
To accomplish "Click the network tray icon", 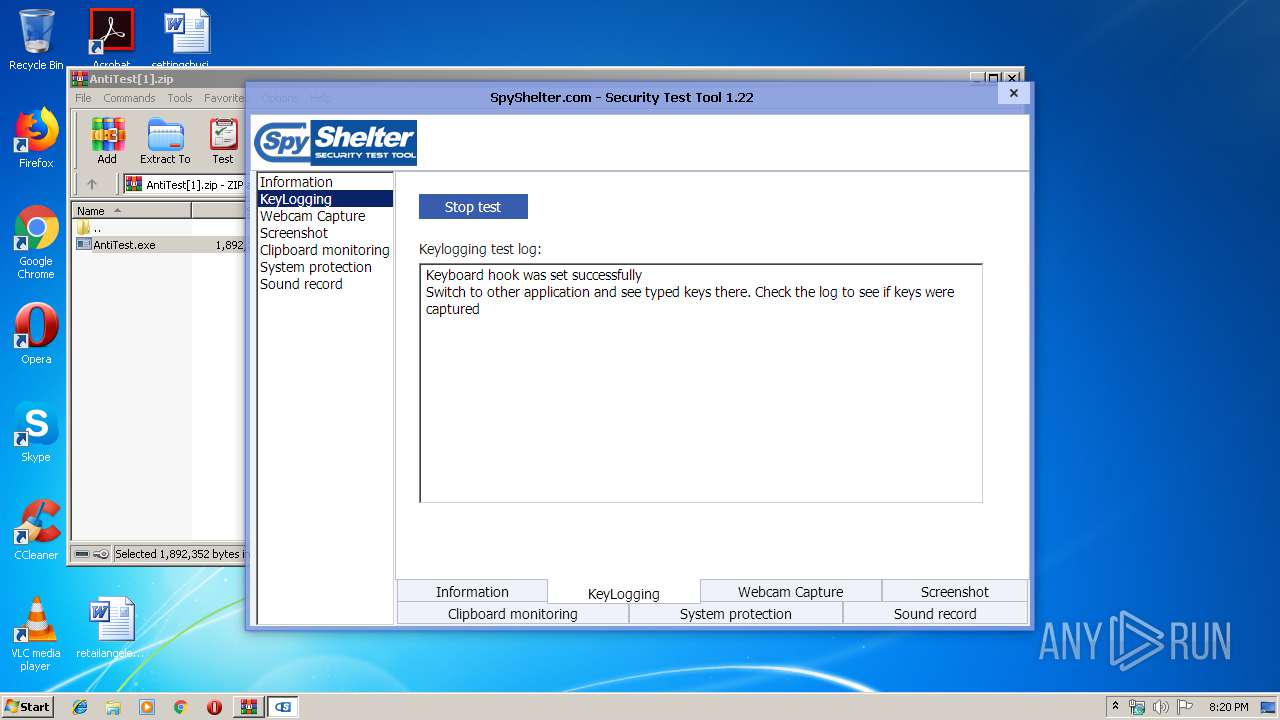I will [x=1137, y=707].
